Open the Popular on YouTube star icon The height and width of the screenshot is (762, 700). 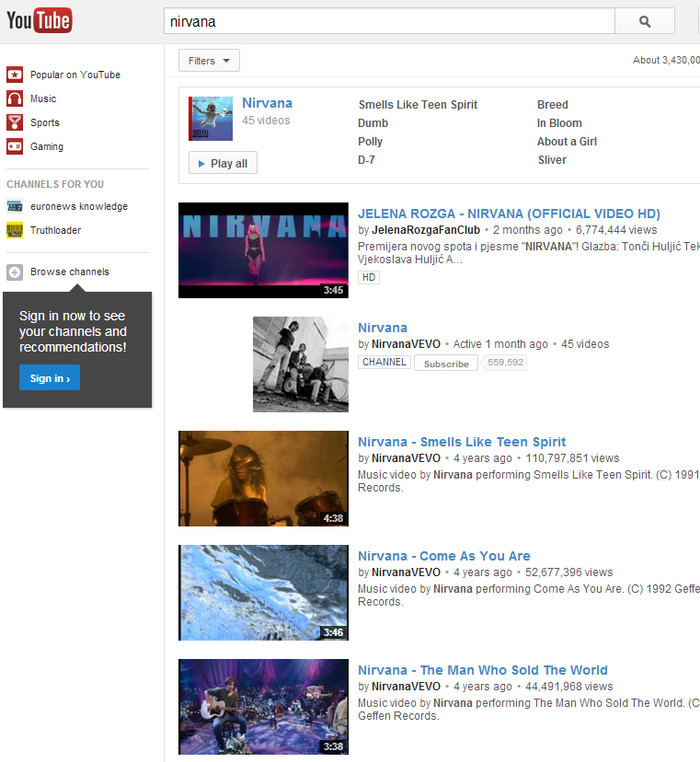pyautogui.click(x=15, y=75)
